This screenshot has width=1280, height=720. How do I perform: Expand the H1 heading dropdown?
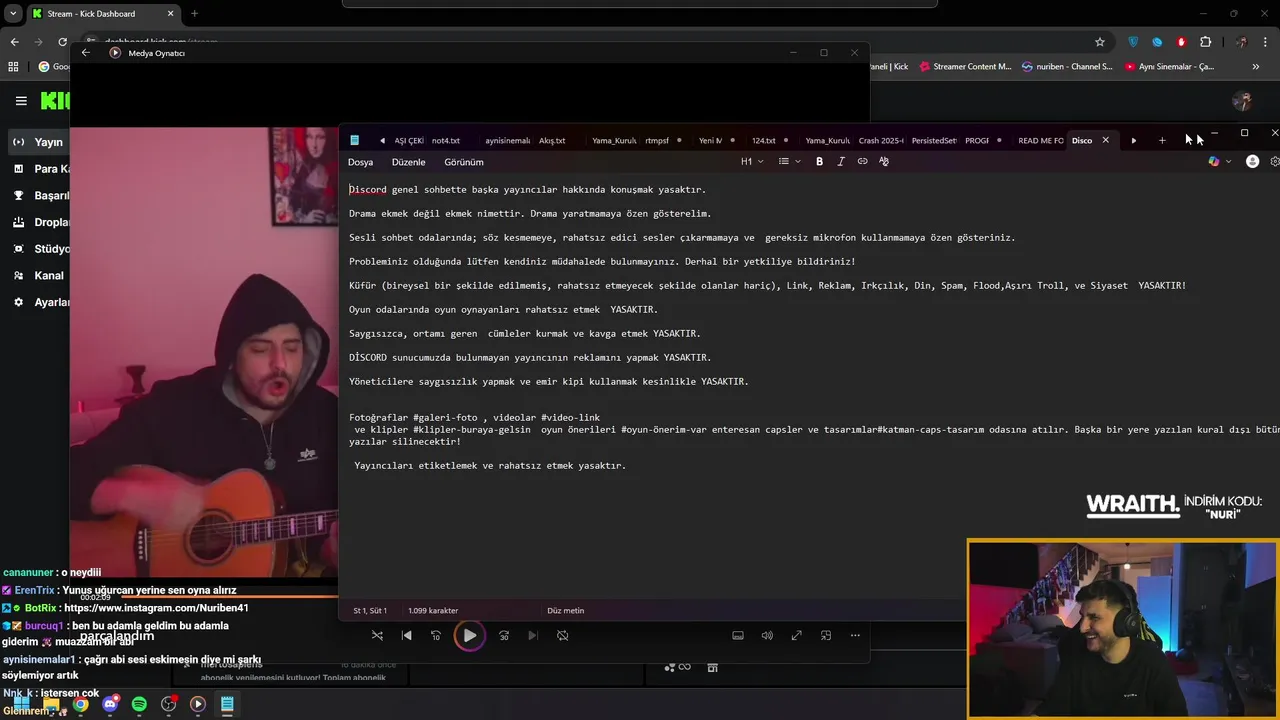pyautogui.click(x=752, y=161)
